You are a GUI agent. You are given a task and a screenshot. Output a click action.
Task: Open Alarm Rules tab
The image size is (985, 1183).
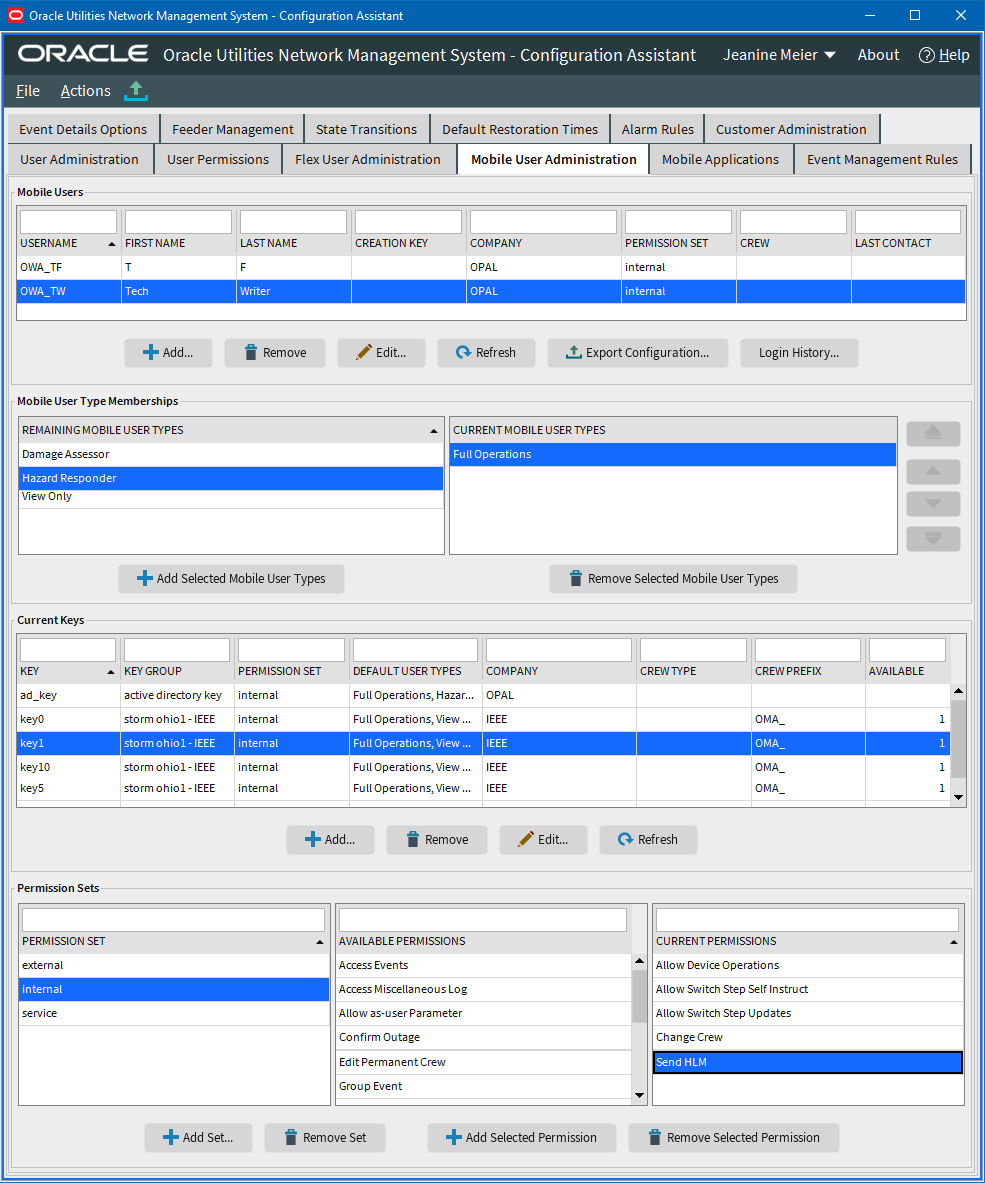[658, 129]
